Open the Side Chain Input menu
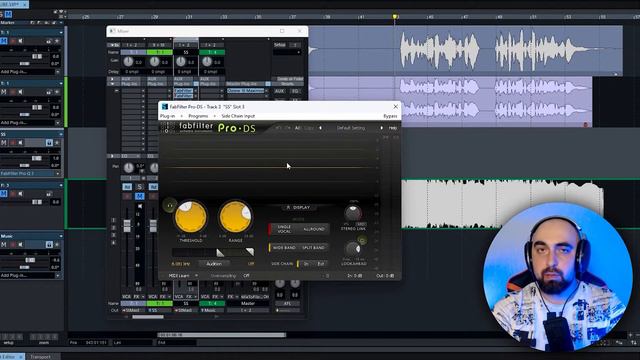The image size is (640, 360). pos(238,116)
